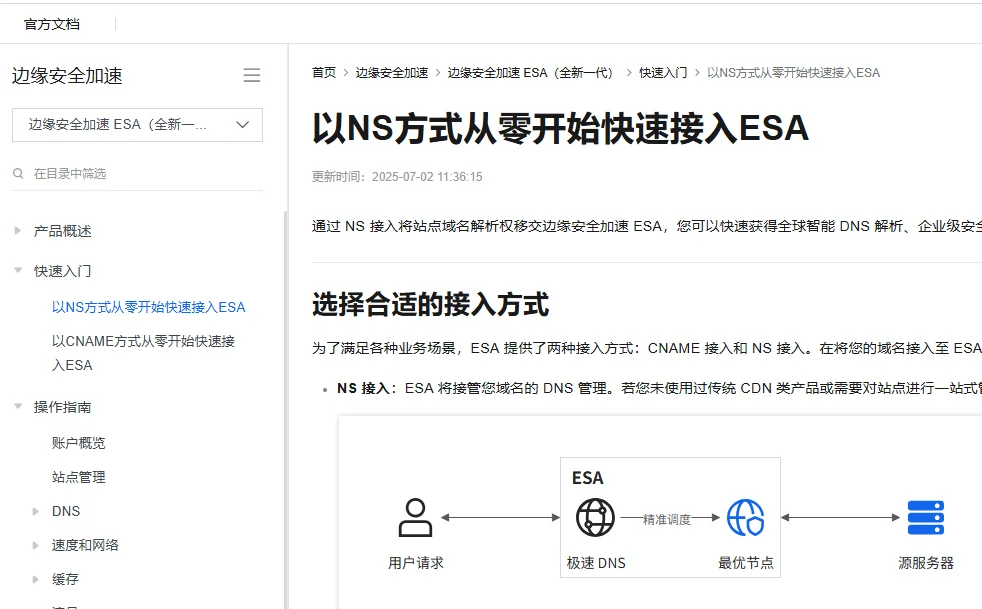Click the 最优节点 globe icon

click(744, 517)
